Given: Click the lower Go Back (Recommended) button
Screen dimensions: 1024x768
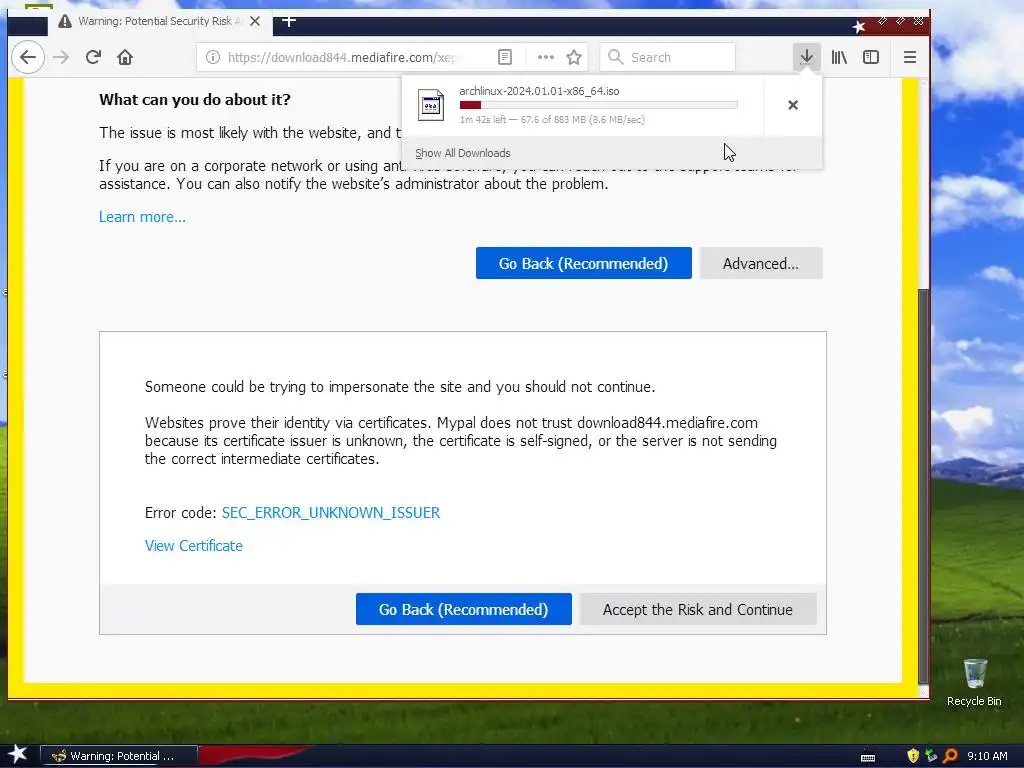Looking at the screenshot, I should [x=464, y=609].
